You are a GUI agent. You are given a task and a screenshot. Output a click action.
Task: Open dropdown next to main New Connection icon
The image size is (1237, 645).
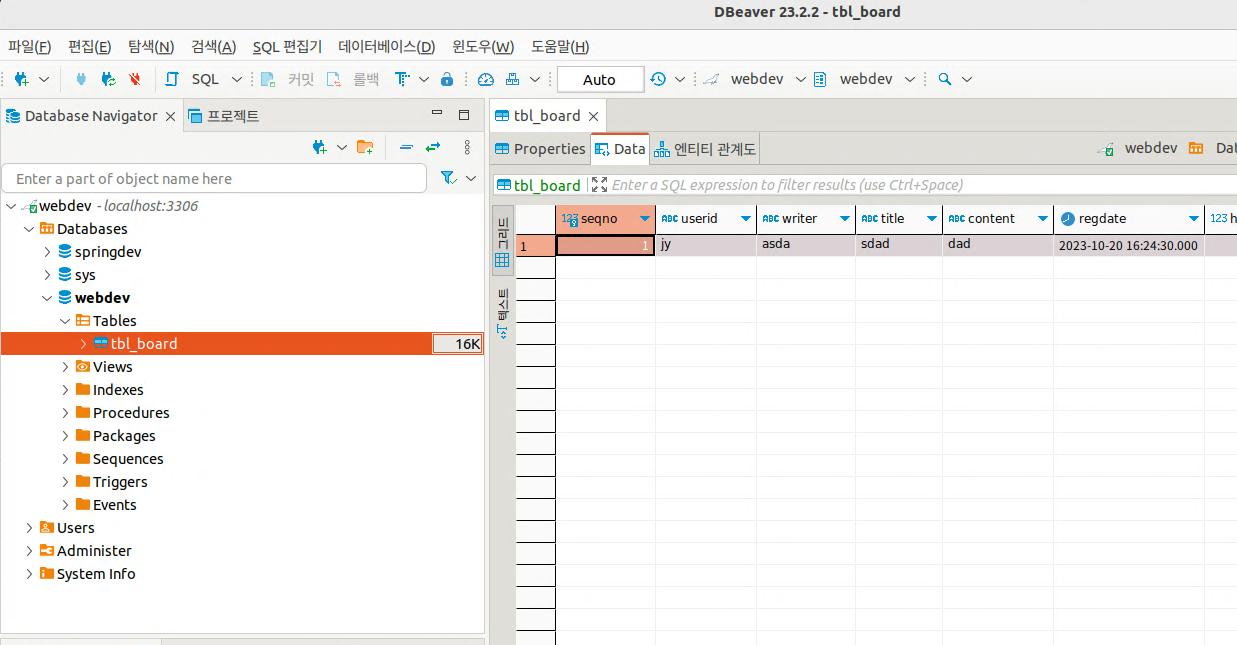(44, 79)
